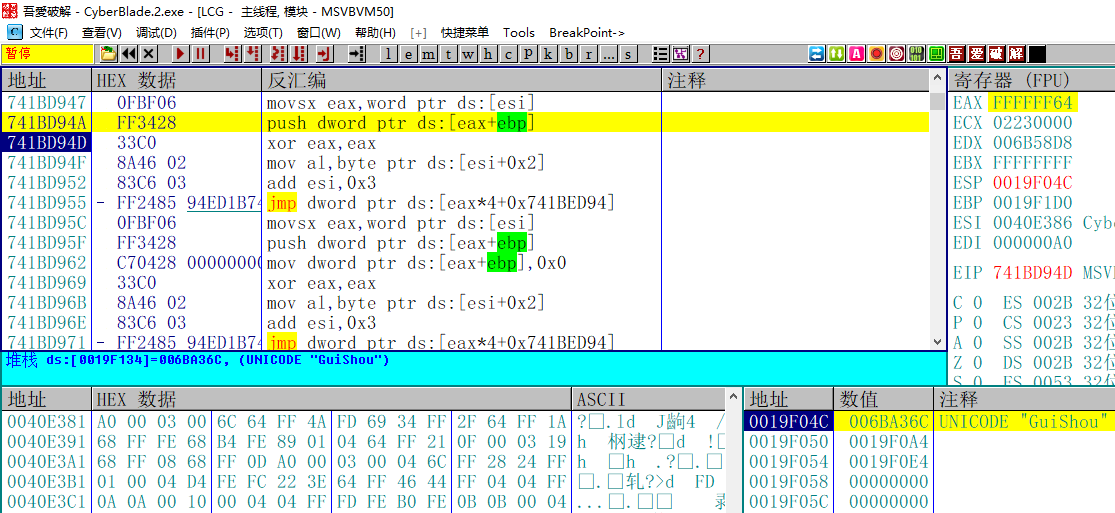Click the '吾' toolbar icon

coord(957,54)
